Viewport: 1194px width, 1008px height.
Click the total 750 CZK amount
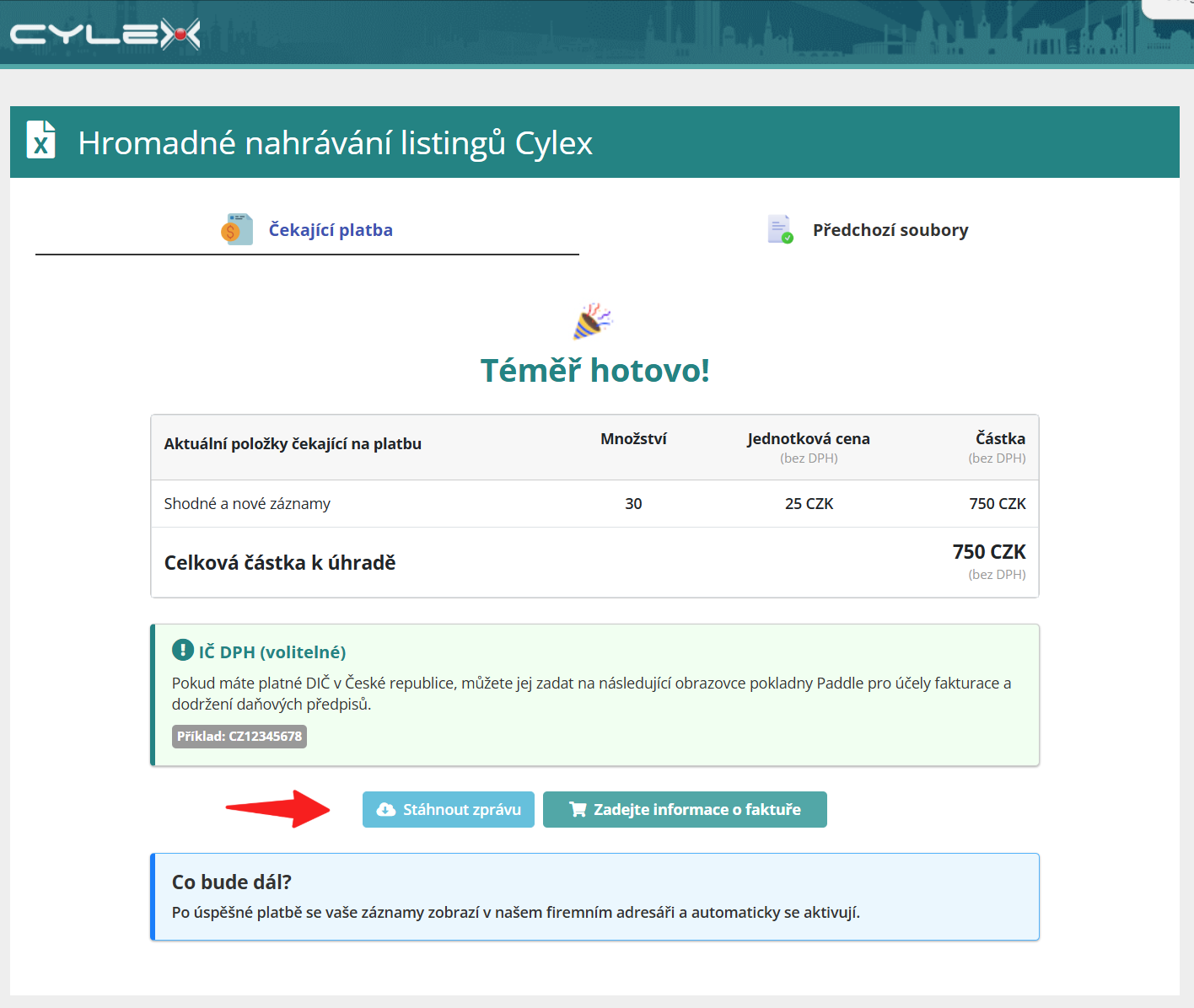click(989, 552)
